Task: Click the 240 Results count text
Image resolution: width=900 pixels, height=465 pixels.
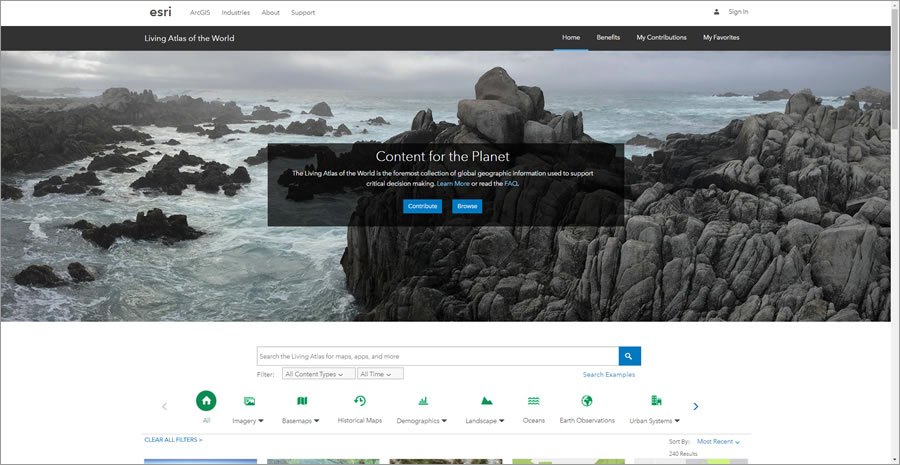Action: coord(683,454)
